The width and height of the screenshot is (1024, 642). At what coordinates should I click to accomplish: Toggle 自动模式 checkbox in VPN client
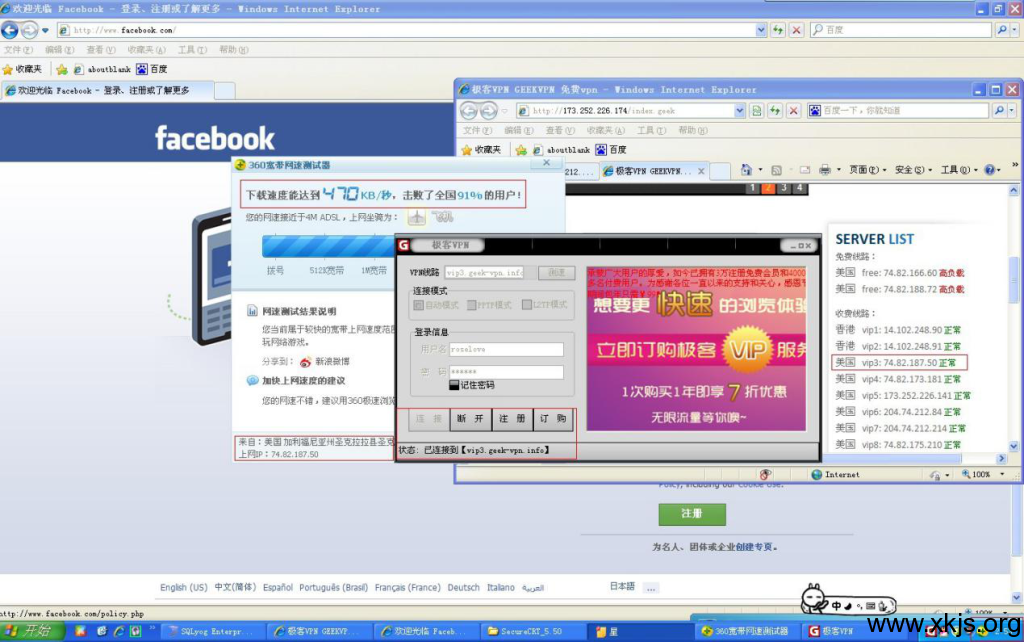(419, 305)
